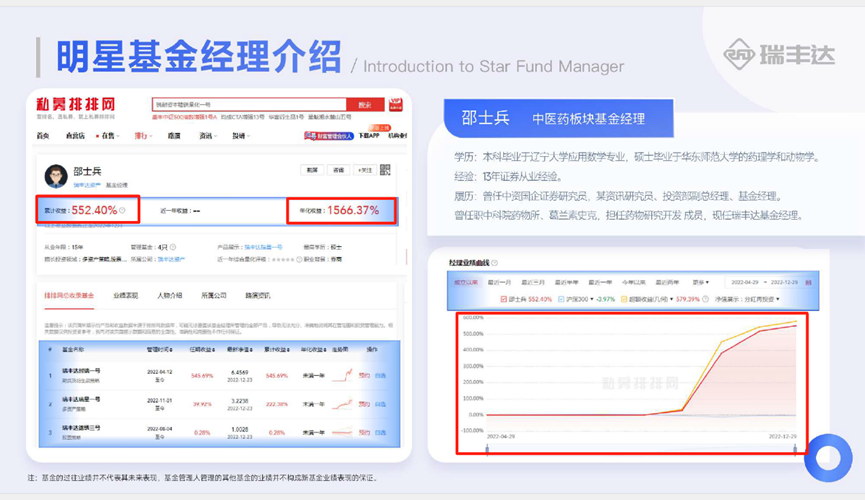Select 今年以来 chart time range

pos(634,283)
